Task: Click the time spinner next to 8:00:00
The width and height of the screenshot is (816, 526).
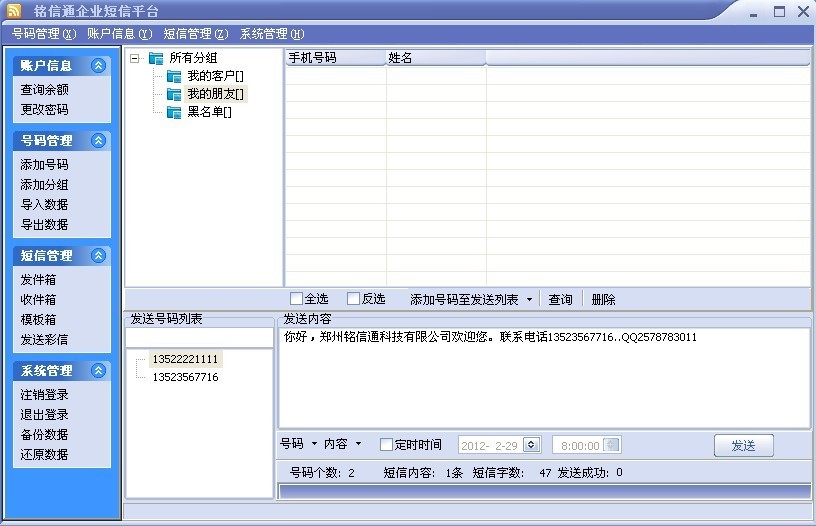Action: pyautogui.click(x=611, y=445)
